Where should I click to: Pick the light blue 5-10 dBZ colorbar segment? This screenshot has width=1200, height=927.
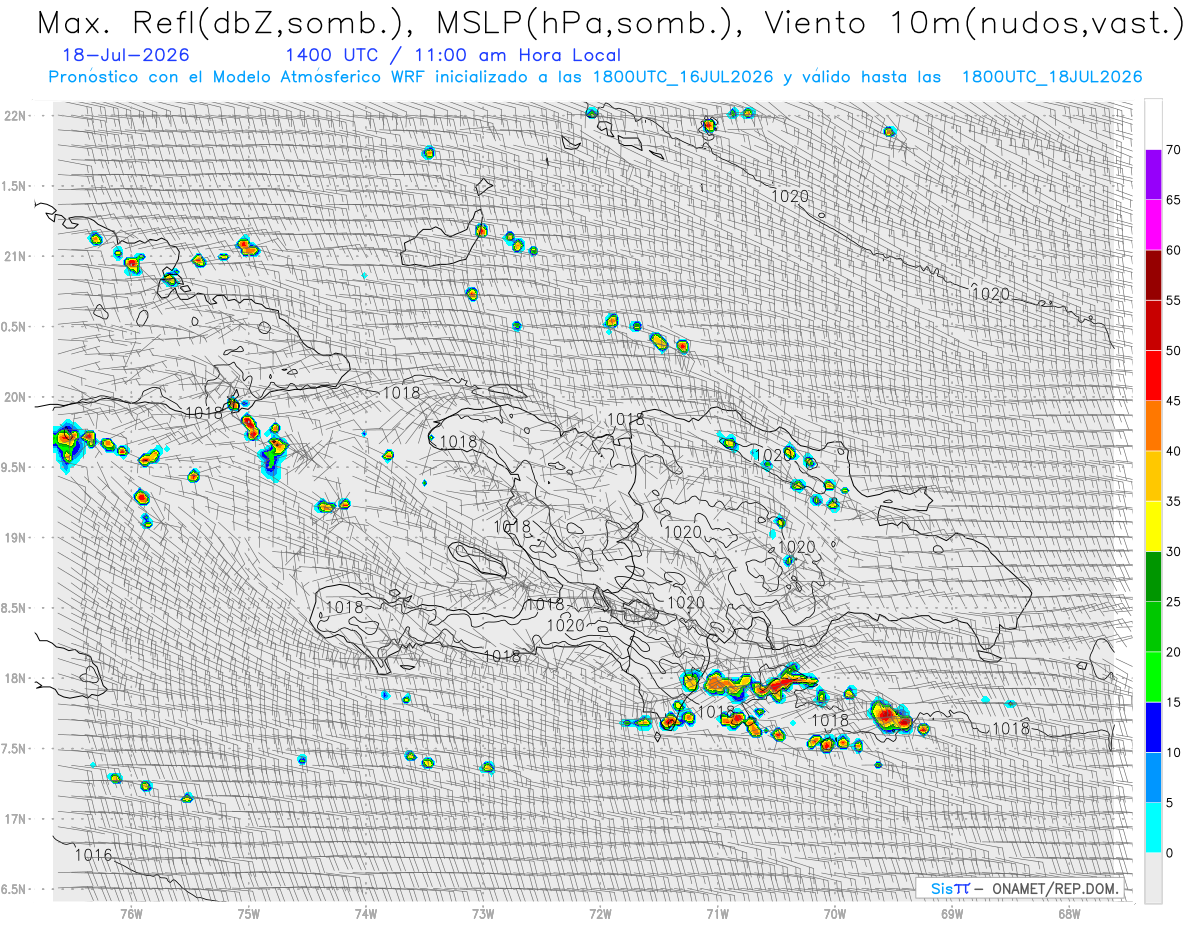[1153, 777]
